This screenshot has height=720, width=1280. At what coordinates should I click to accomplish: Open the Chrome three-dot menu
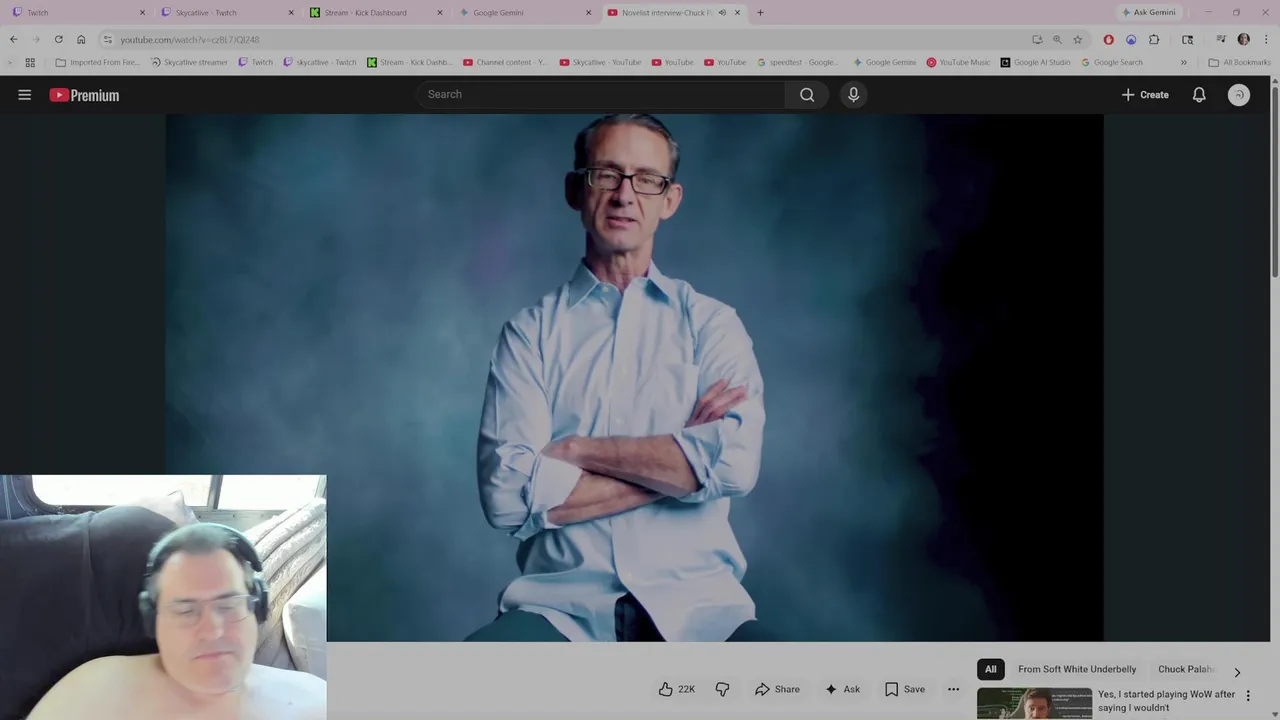(x=1266, y=40)
